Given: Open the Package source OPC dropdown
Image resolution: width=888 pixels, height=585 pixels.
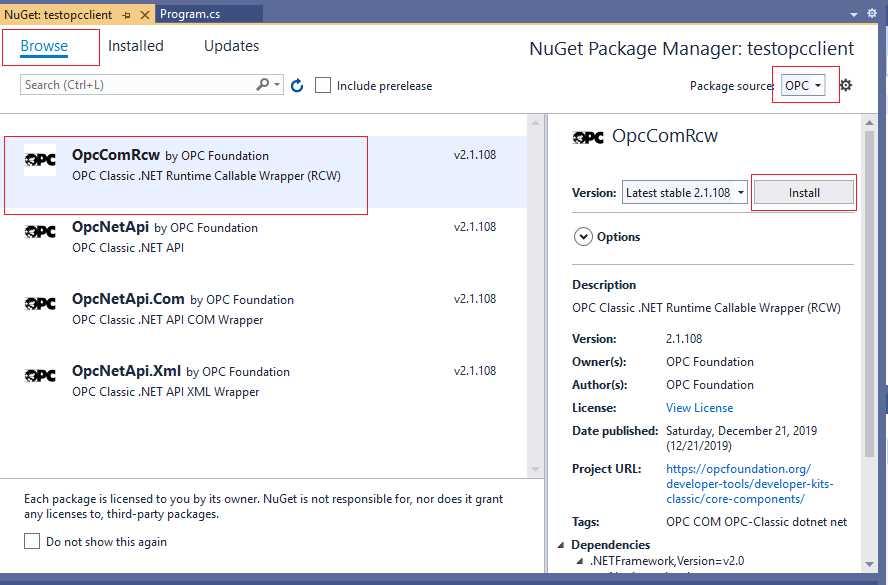Looking at the screenshot, I should pyautogui.click(x=805, y=85).
